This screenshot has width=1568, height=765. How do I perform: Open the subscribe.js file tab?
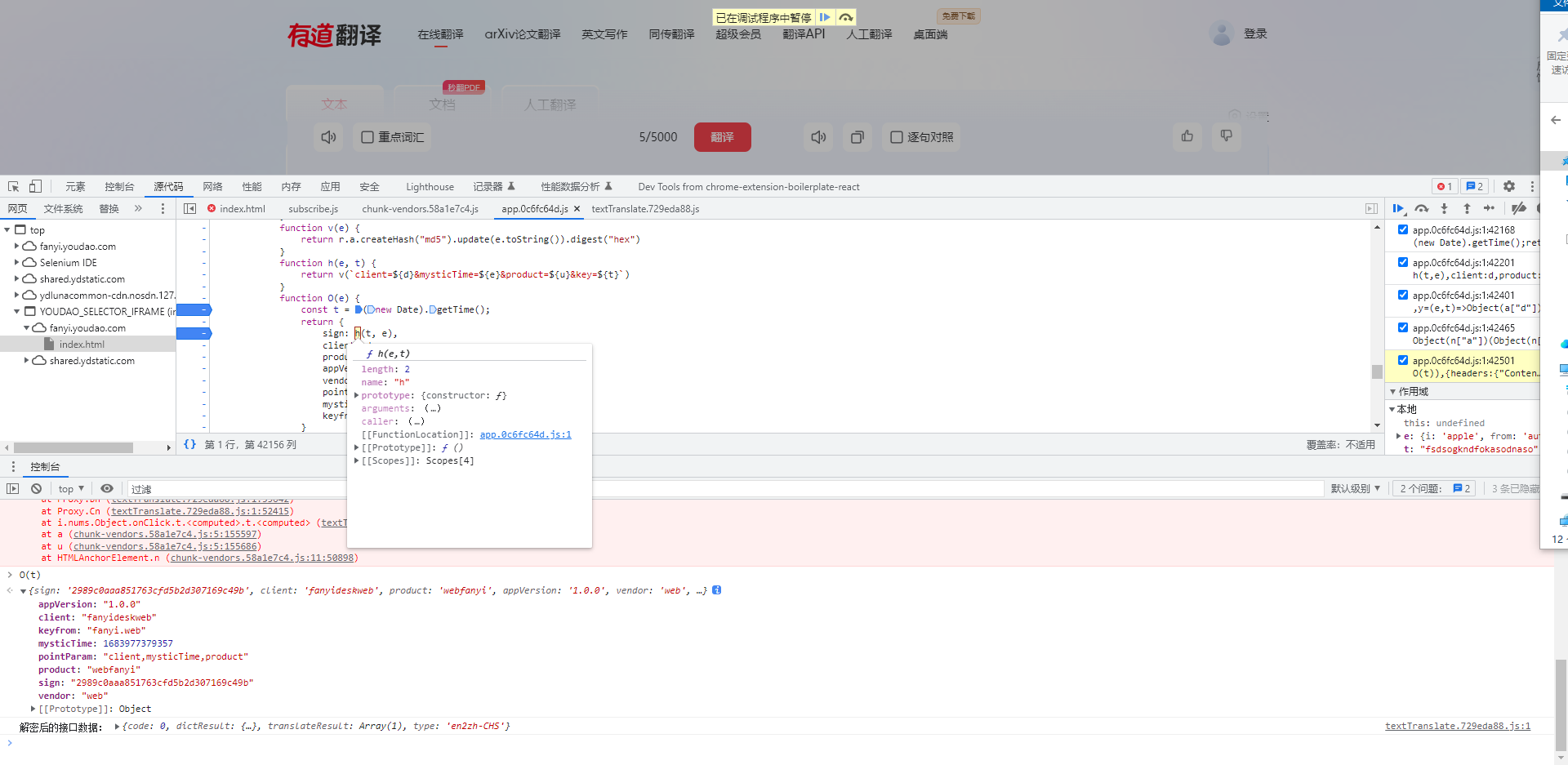click(313, 209)
